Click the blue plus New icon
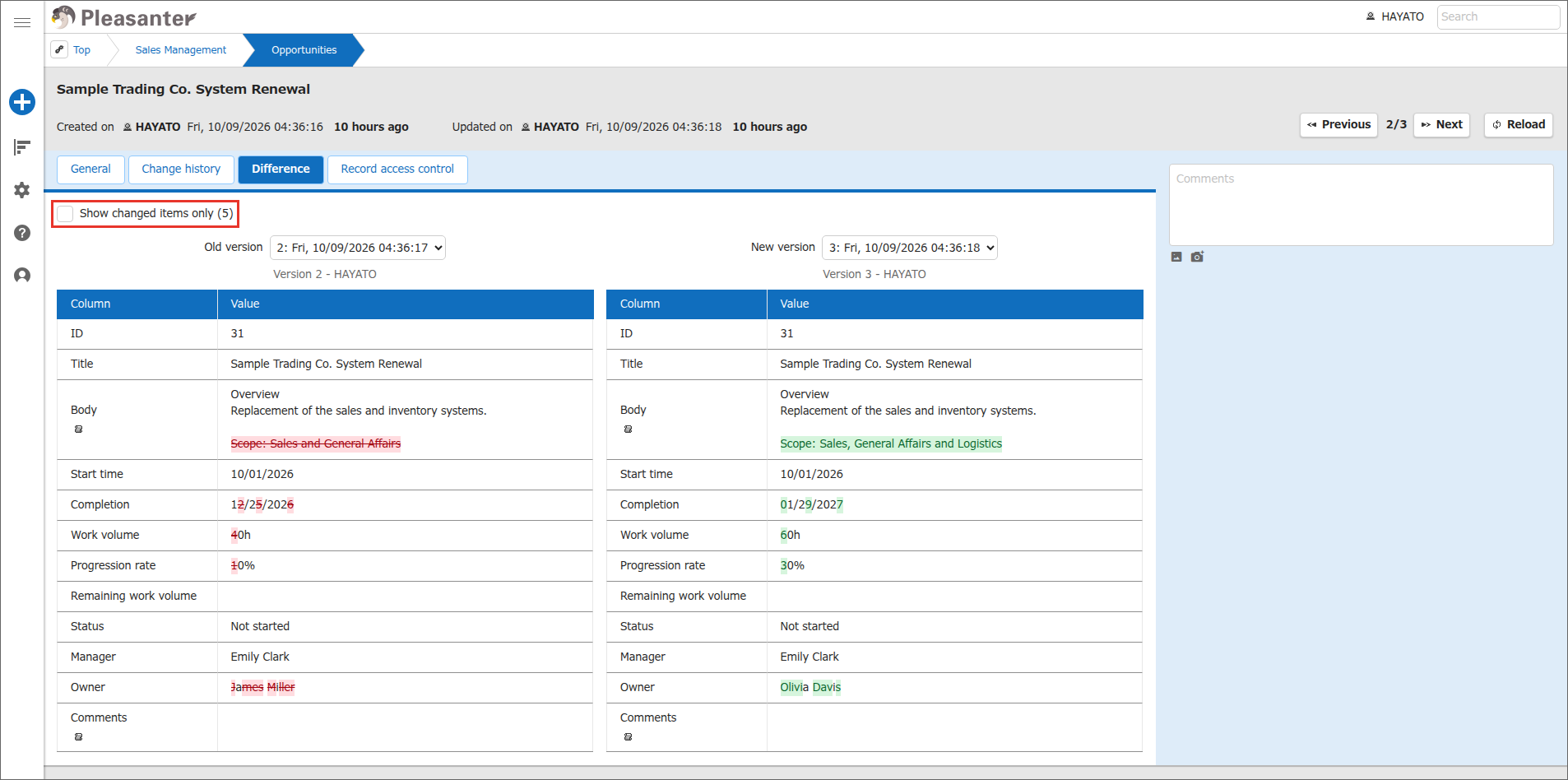Screen dimensions: 1568x780 tap(22, 102)
